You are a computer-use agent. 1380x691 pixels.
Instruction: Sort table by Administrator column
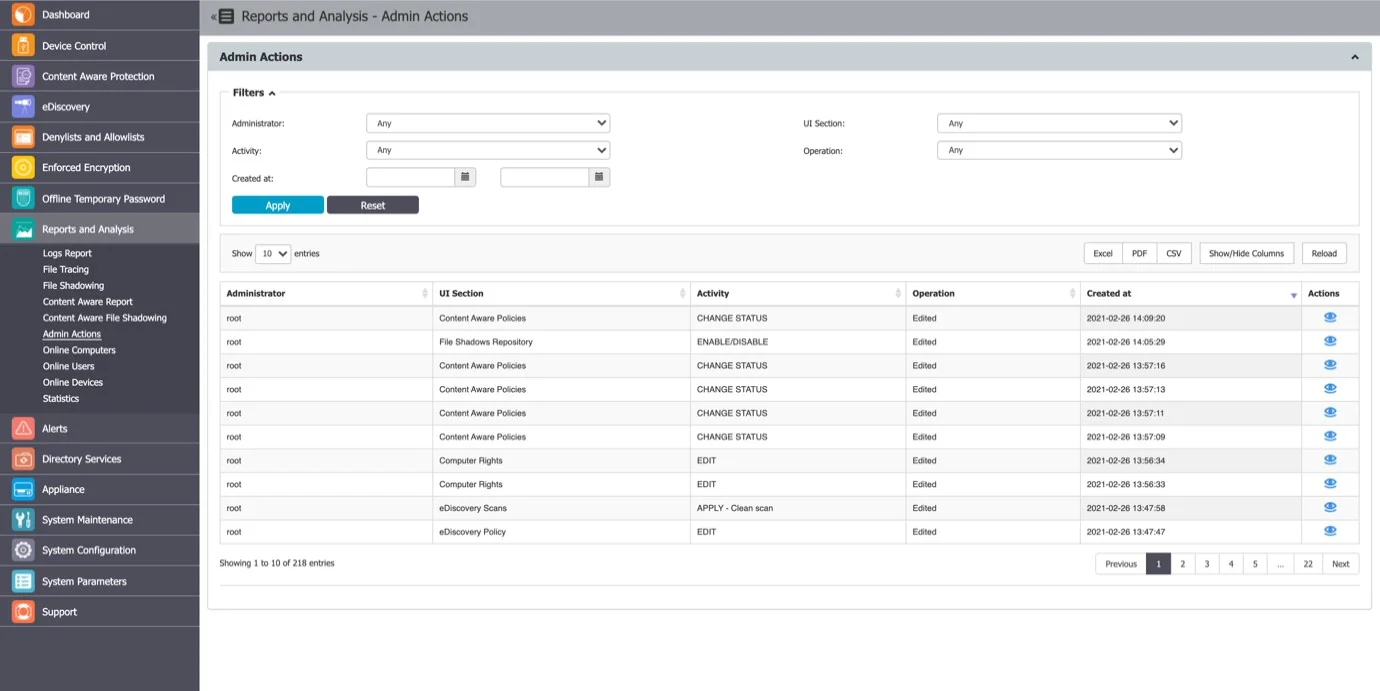pos(326,293)
